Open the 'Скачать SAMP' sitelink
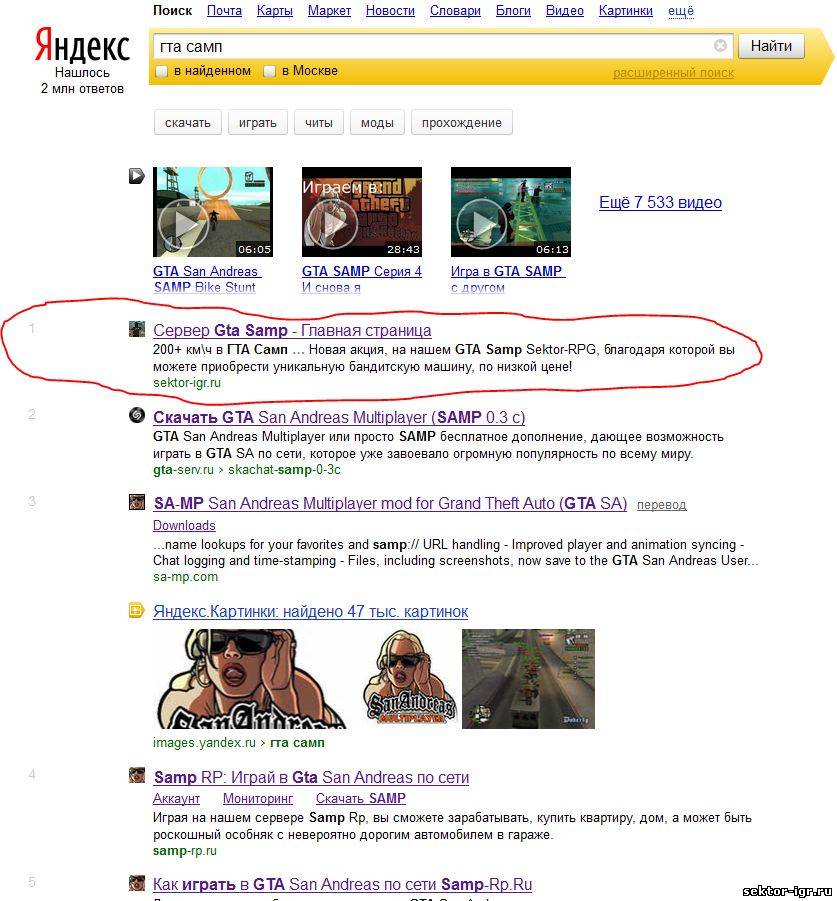The height and width of the screenshot is (901, 837). [x=361, y=799]
